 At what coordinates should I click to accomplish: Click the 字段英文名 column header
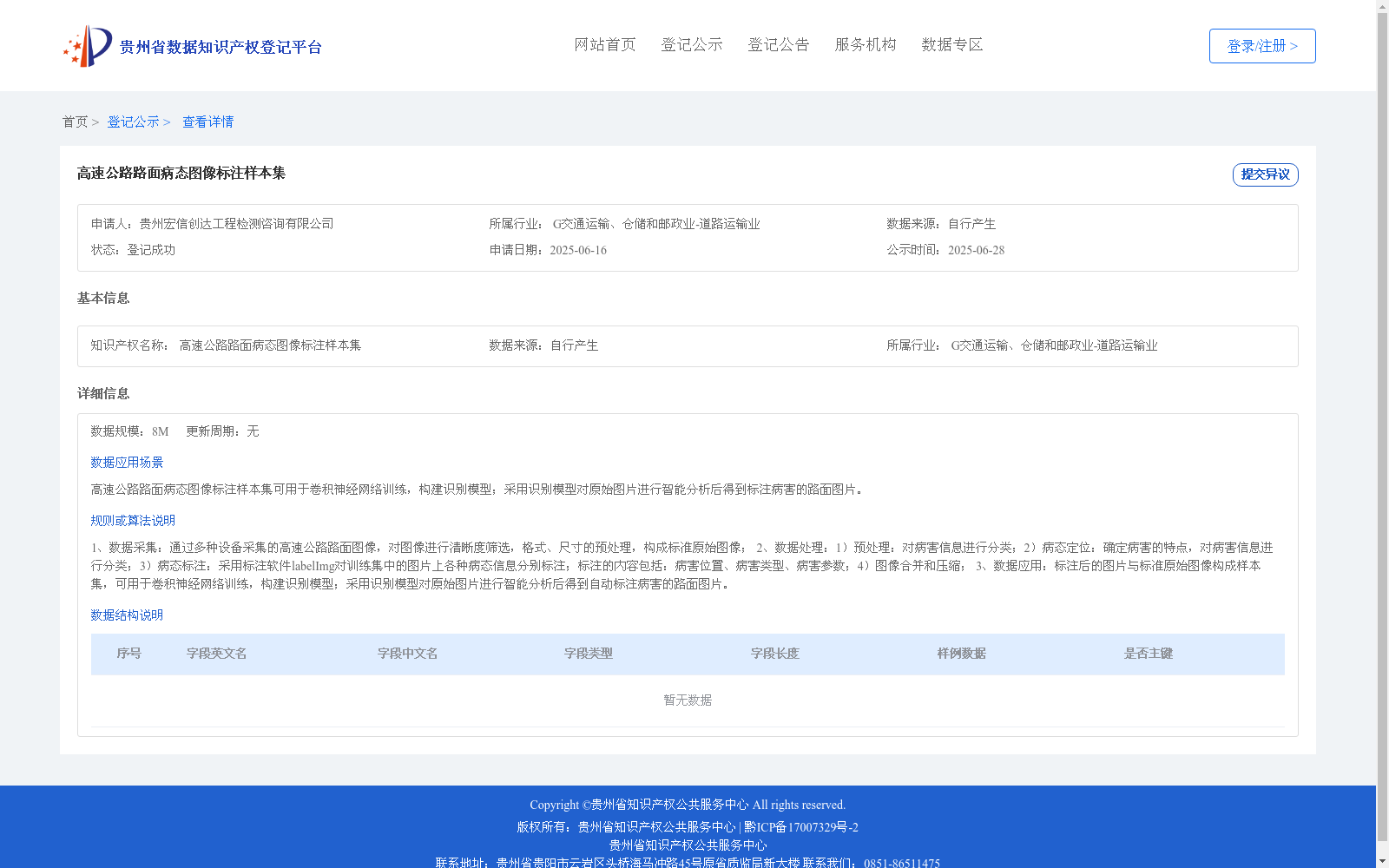point(217,654)
